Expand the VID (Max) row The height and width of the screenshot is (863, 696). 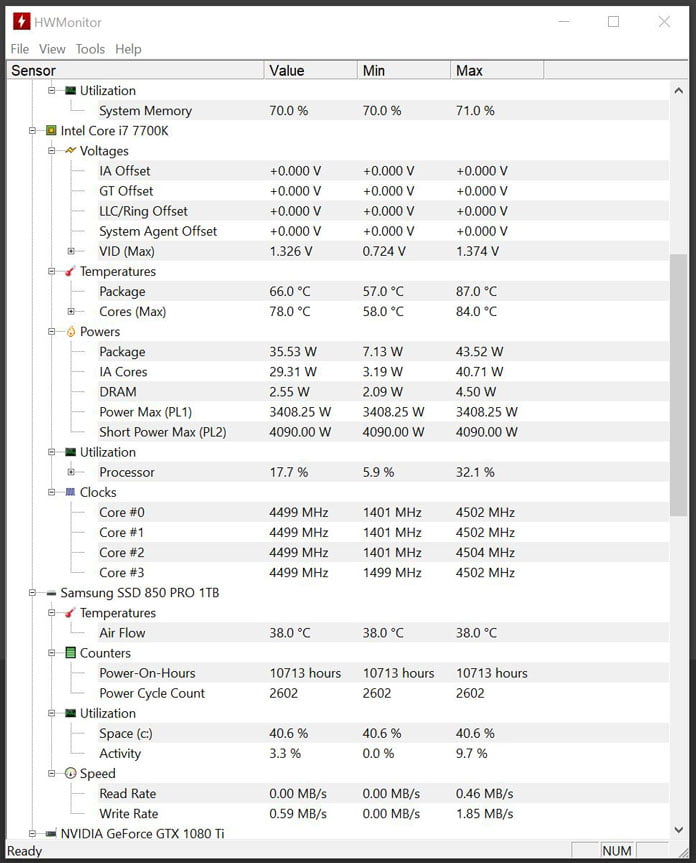[x=71, y=251]
